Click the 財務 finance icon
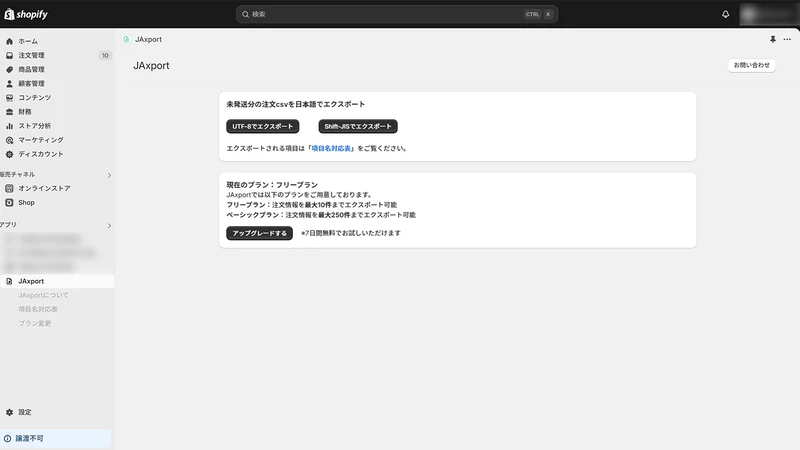 9,112
